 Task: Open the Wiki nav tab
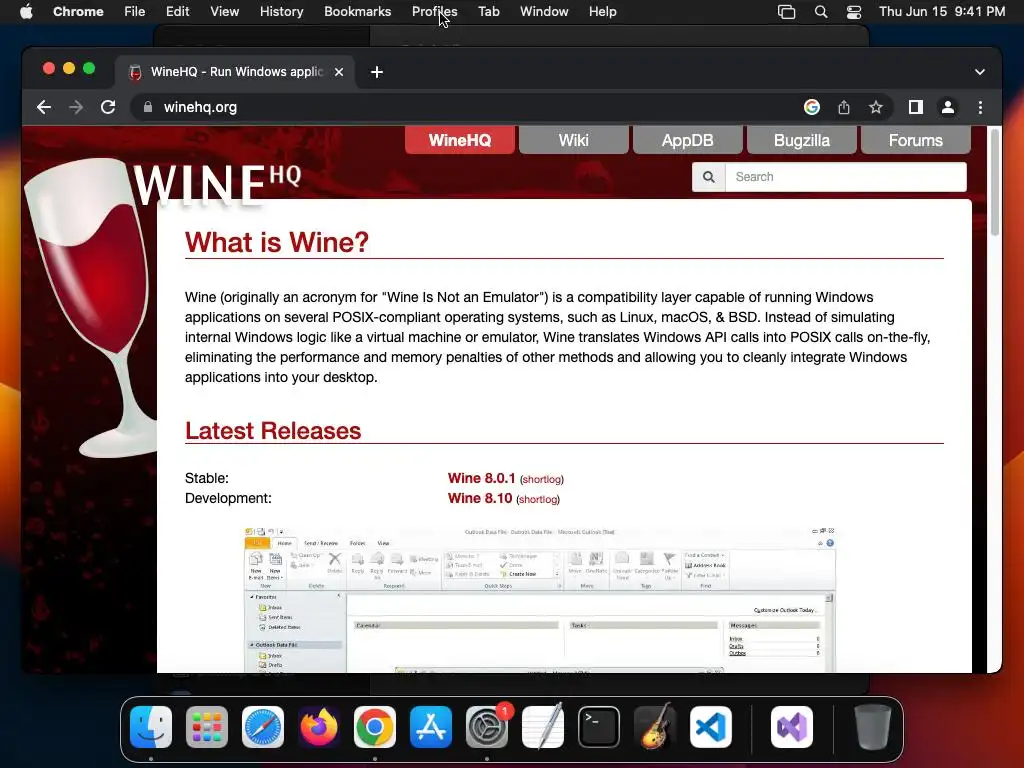coord(573,140)
